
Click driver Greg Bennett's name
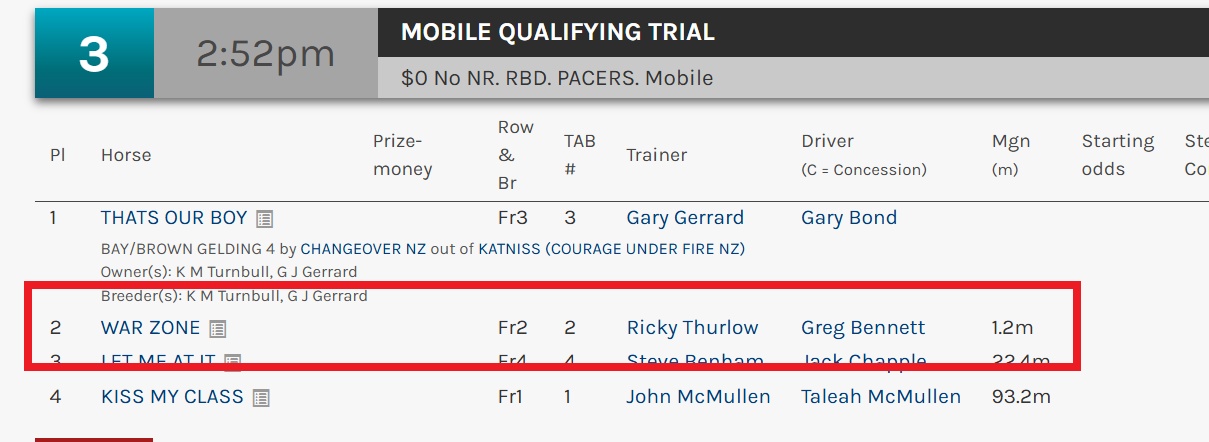(x=863, y=328)
